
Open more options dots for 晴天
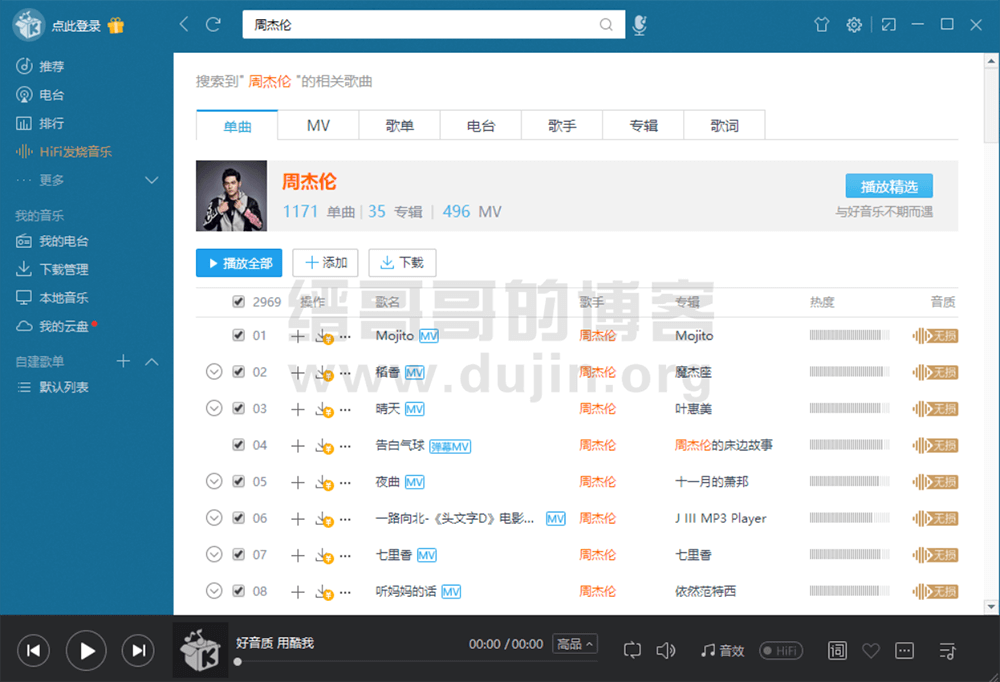coord(345,410)
